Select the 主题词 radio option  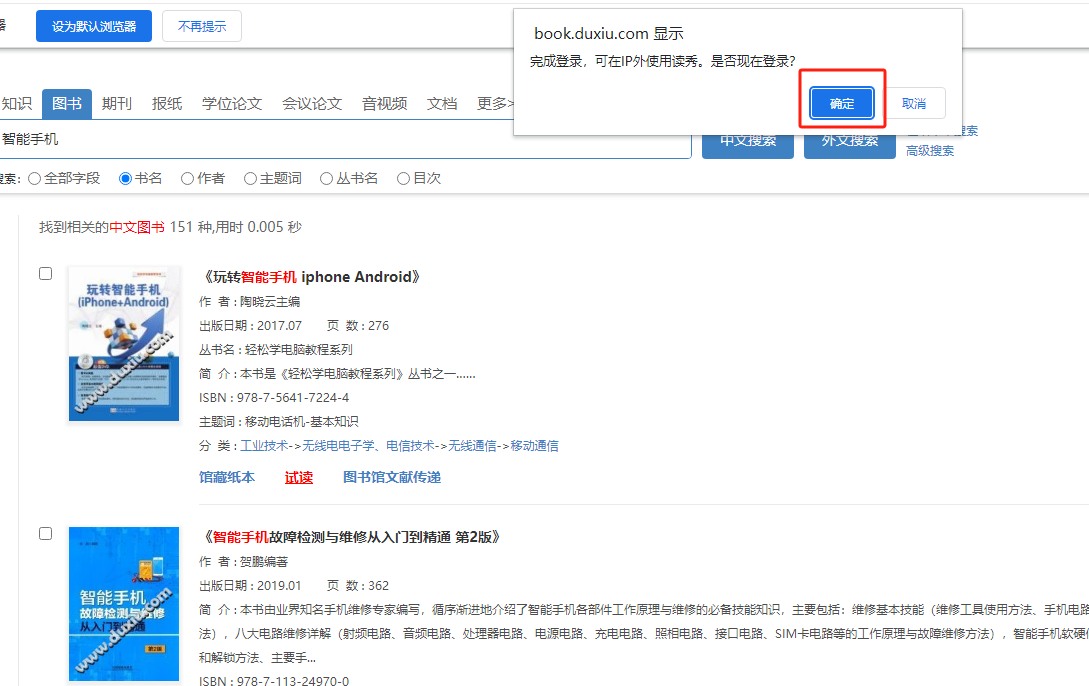coord(251,178)
